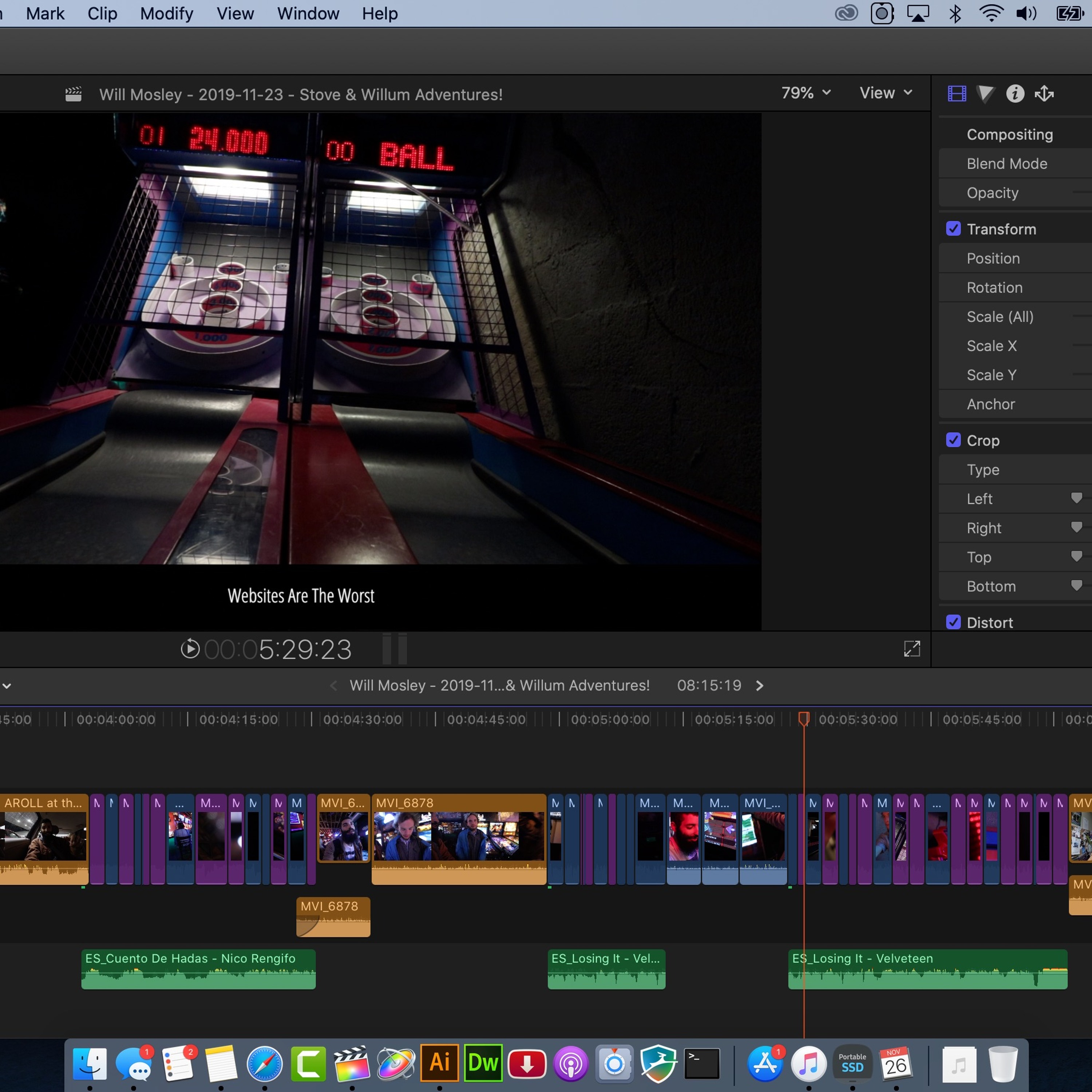The image size is (1092, 1092).
Task: Open the Modify menu
Action: tap(167, 13)
